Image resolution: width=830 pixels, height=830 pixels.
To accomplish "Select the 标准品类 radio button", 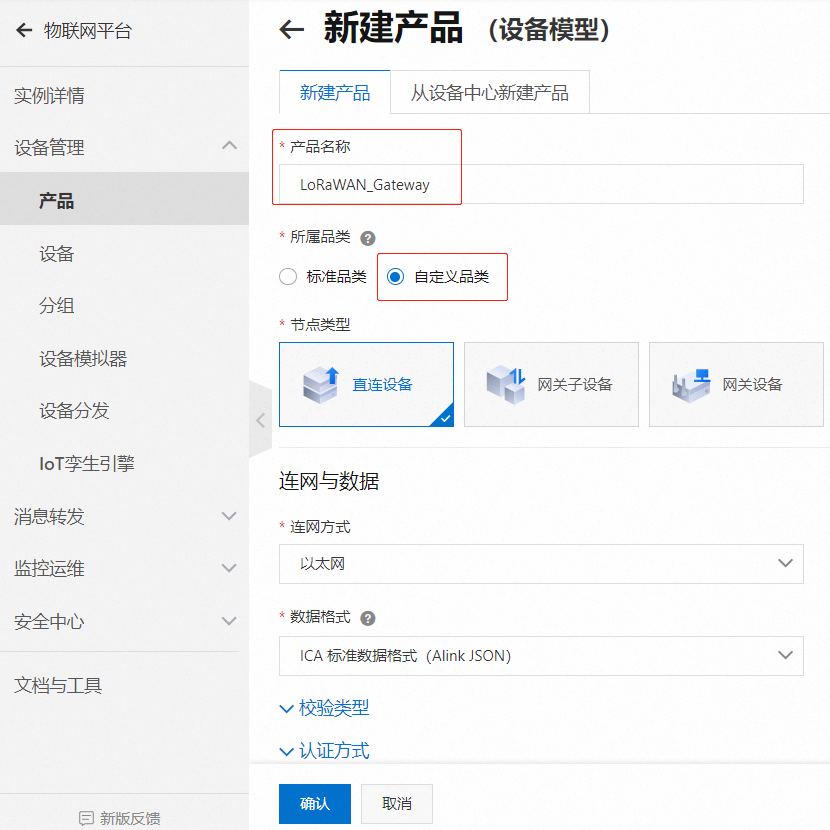I will 288,277.
